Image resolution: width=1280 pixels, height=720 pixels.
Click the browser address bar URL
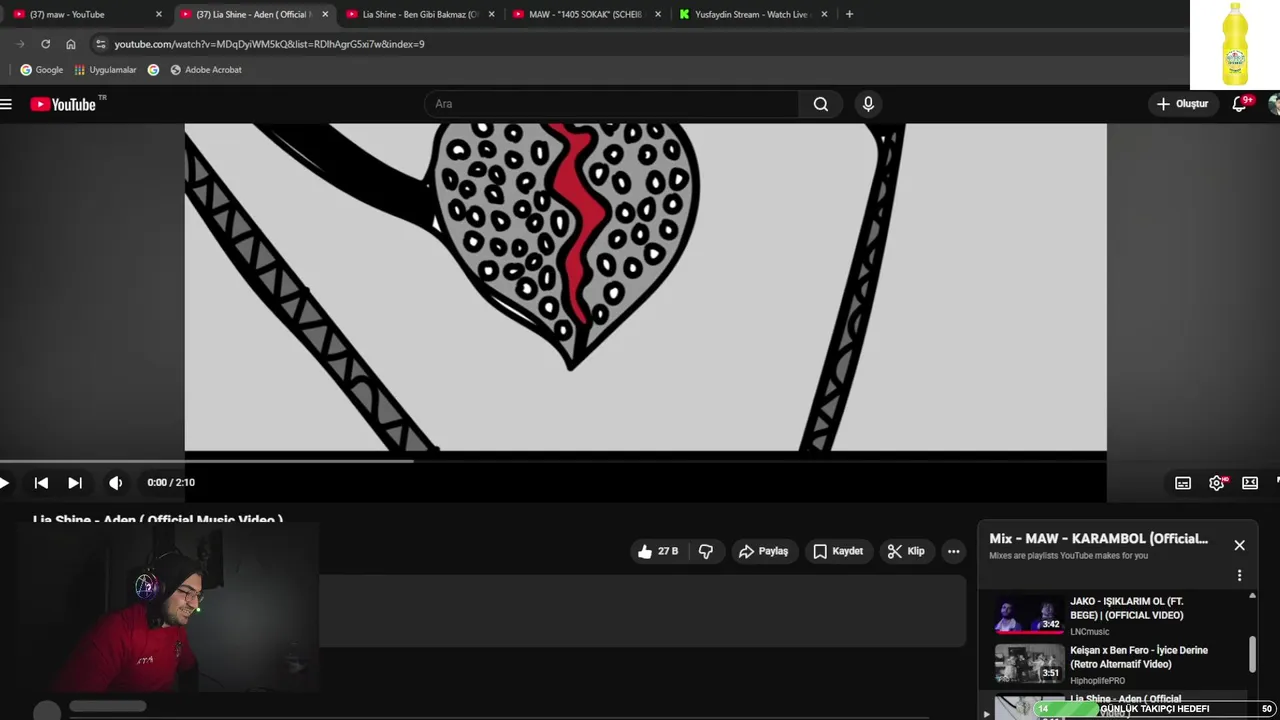[x=270, y=44]
